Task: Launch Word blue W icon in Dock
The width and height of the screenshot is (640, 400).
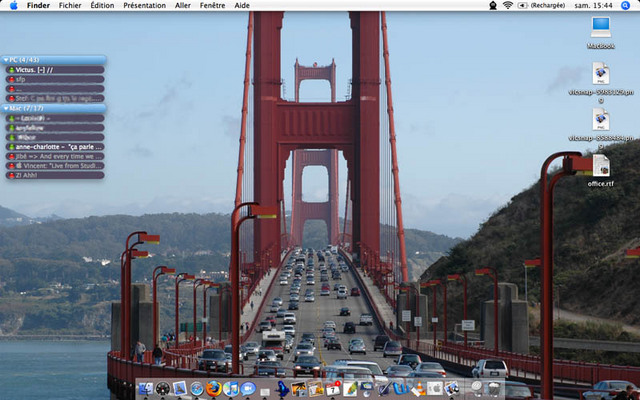Action: 401,389
